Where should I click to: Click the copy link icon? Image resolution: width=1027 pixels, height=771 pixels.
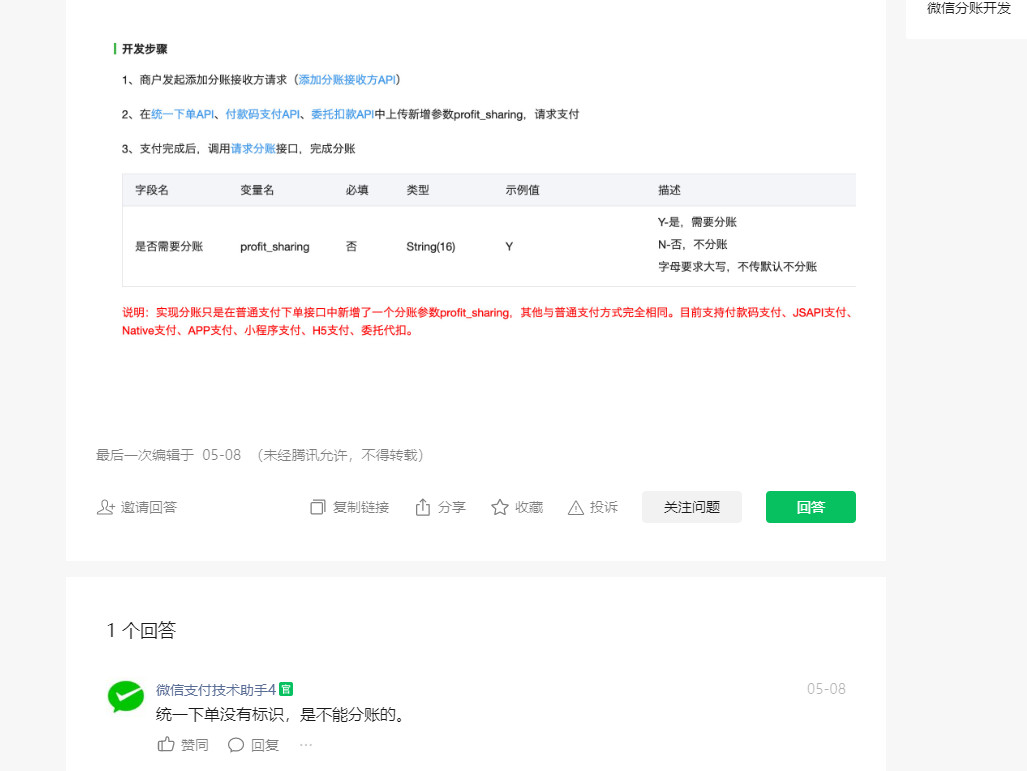(318, 507)
